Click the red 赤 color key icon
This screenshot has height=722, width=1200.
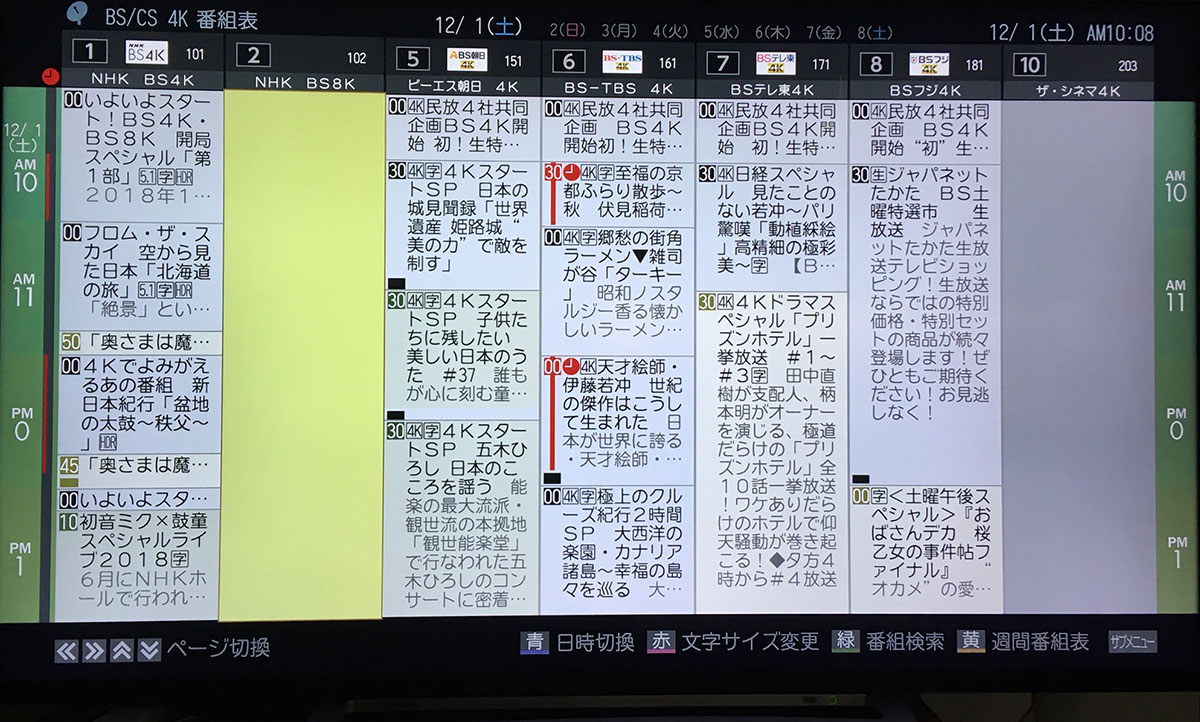point(661,641)
